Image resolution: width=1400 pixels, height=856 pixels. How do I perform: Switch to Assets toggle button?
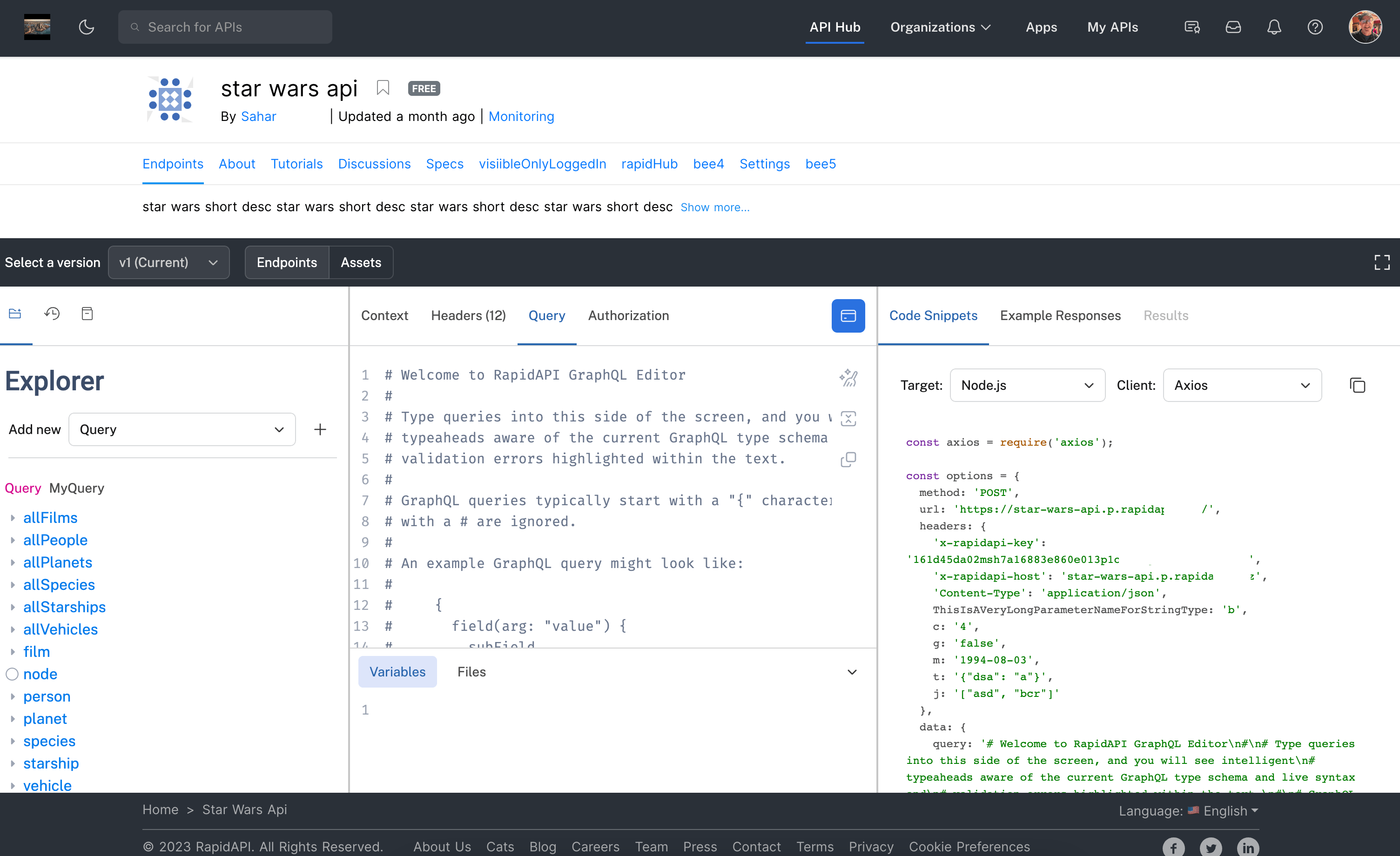pyautogui.click(x=361, y=262)
